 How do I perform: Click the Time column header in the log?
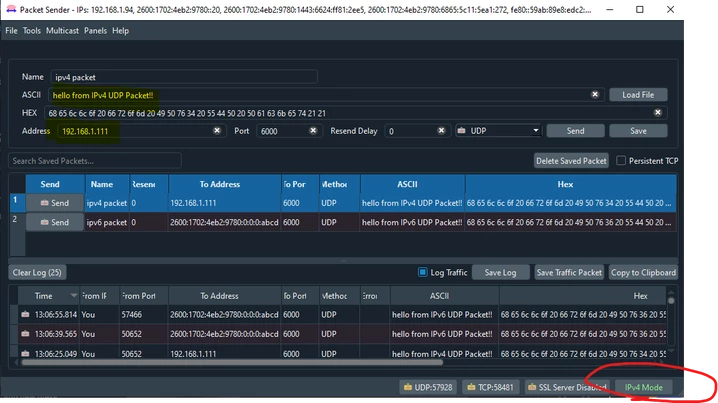click(x=49, y=296)
